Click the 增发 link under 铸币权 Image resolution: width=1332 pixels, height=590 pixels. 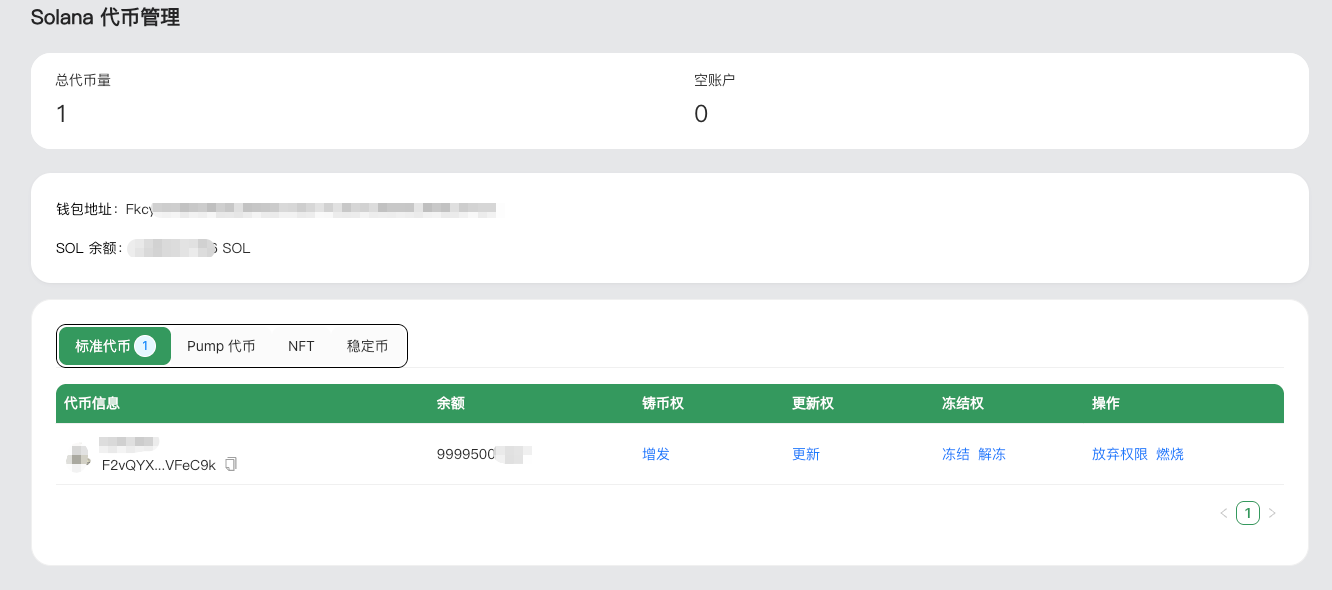pos(656,454)
